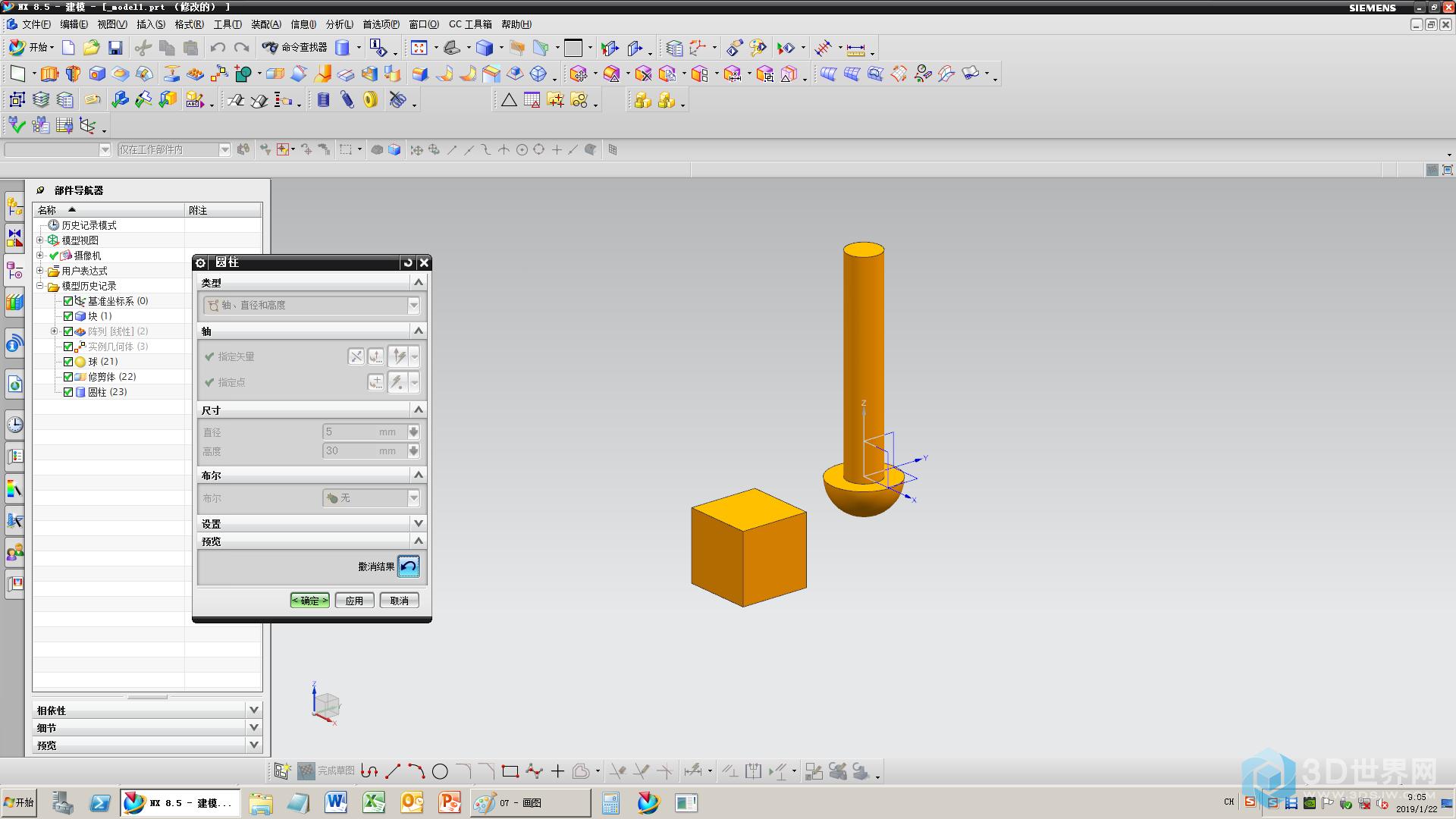
Task: Select the Point (plus) sketch tool
Action: pyautogui.click(x=558, y=771)
